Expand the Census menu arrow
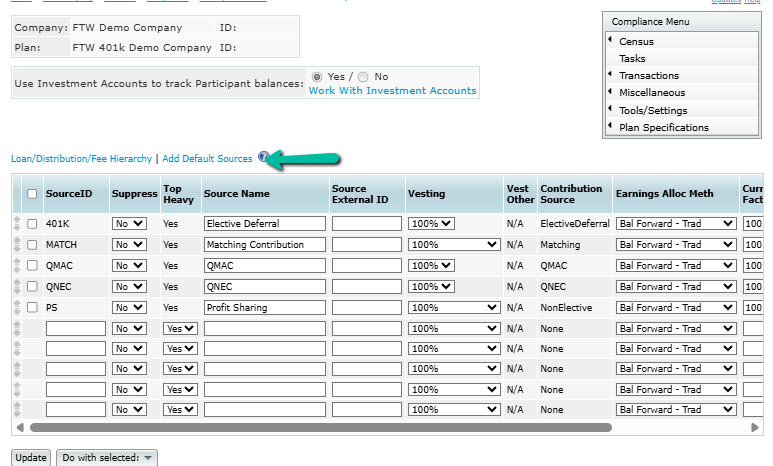Screen dimensions: 773x466 click(610, 39)
